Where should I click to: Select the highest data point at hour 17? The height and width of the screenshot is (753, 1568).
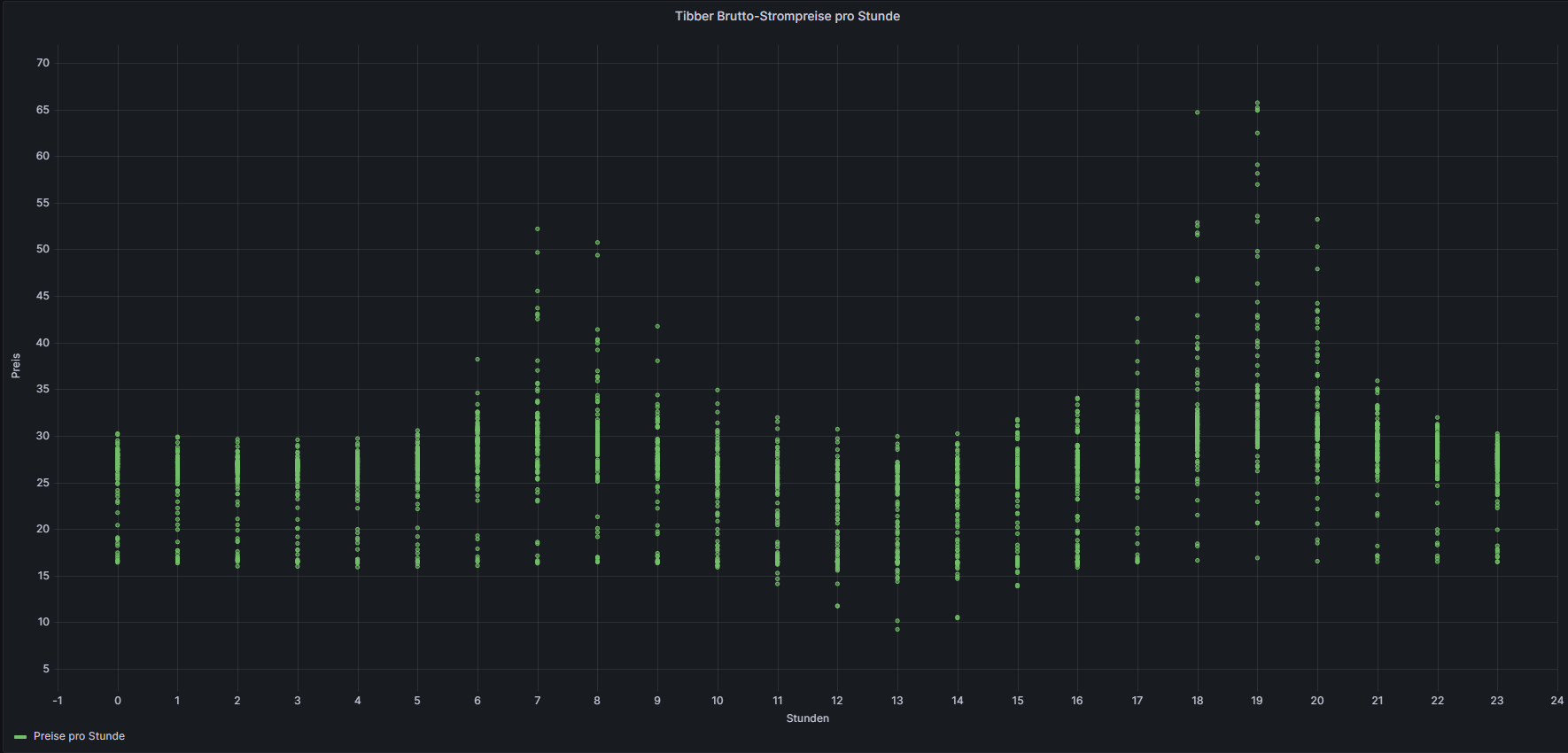1137,319
